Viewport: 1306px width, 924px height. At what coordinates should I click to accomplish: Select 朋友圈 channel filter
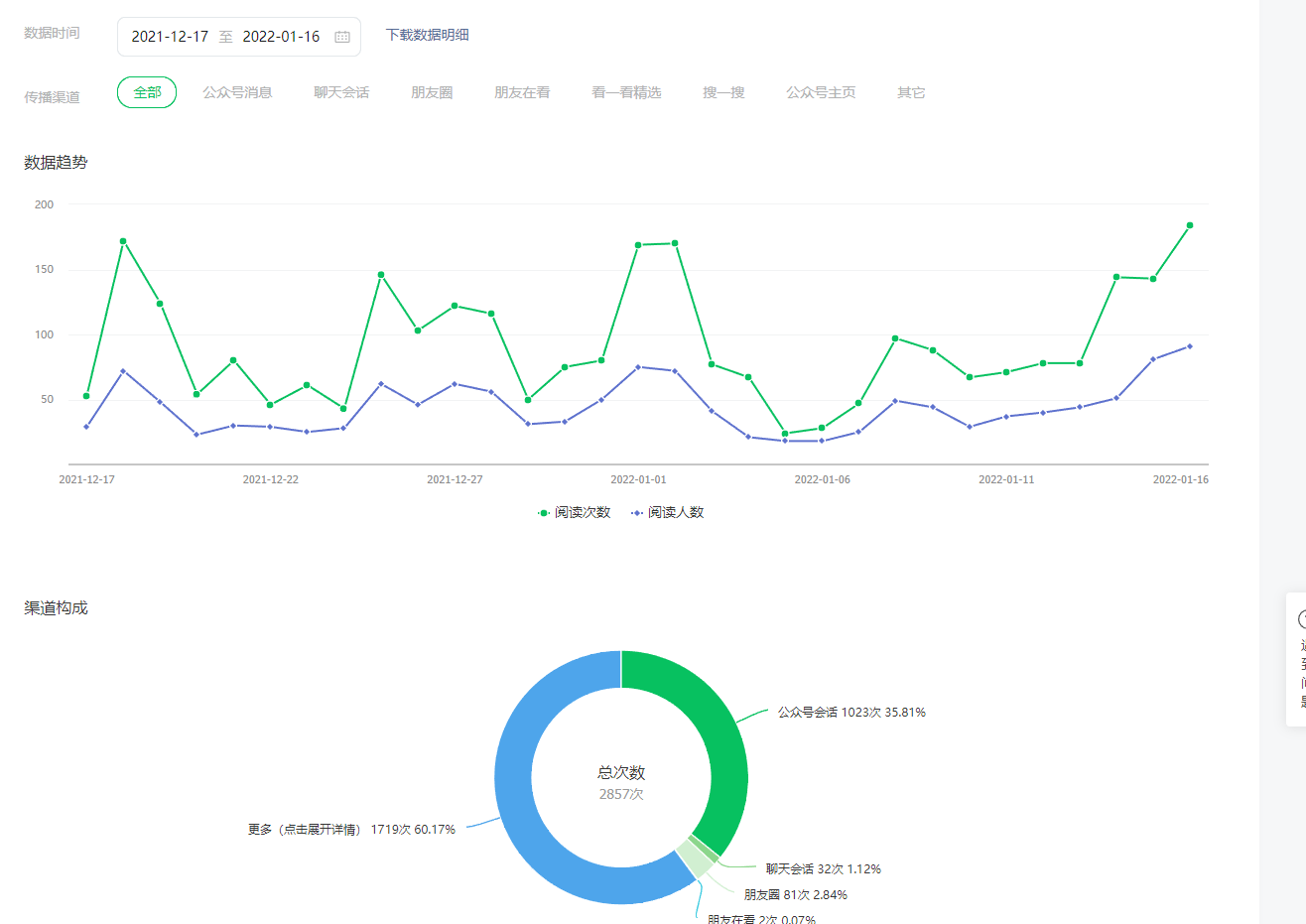coord(432,92)
